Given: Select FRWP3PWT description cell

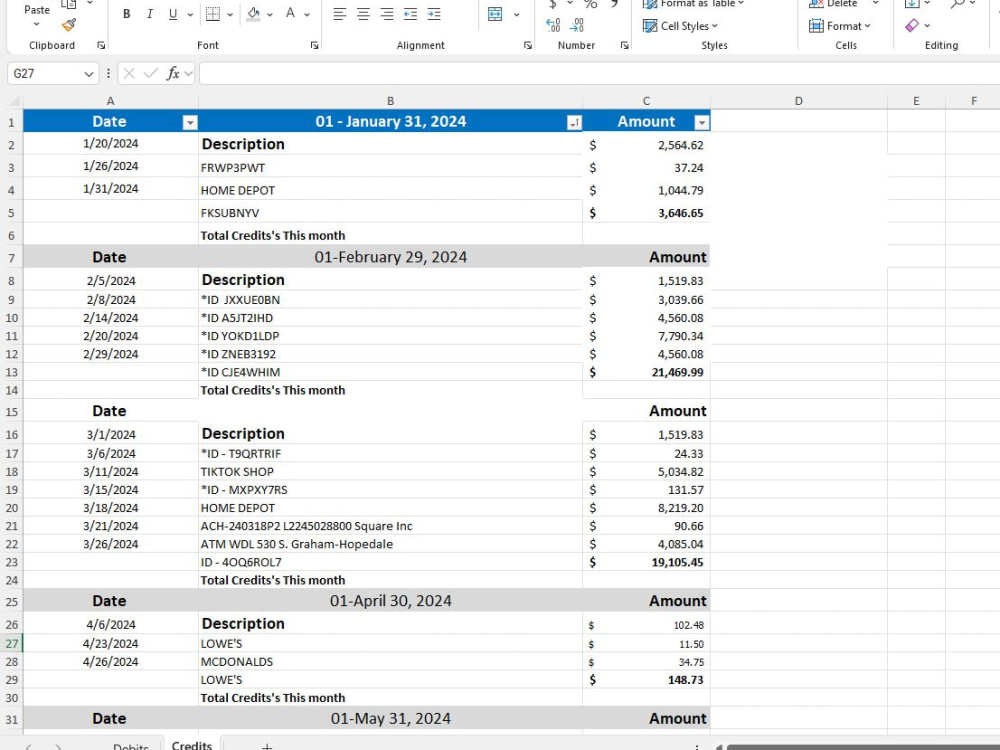Looking at the screenshot, I should 390,168.
